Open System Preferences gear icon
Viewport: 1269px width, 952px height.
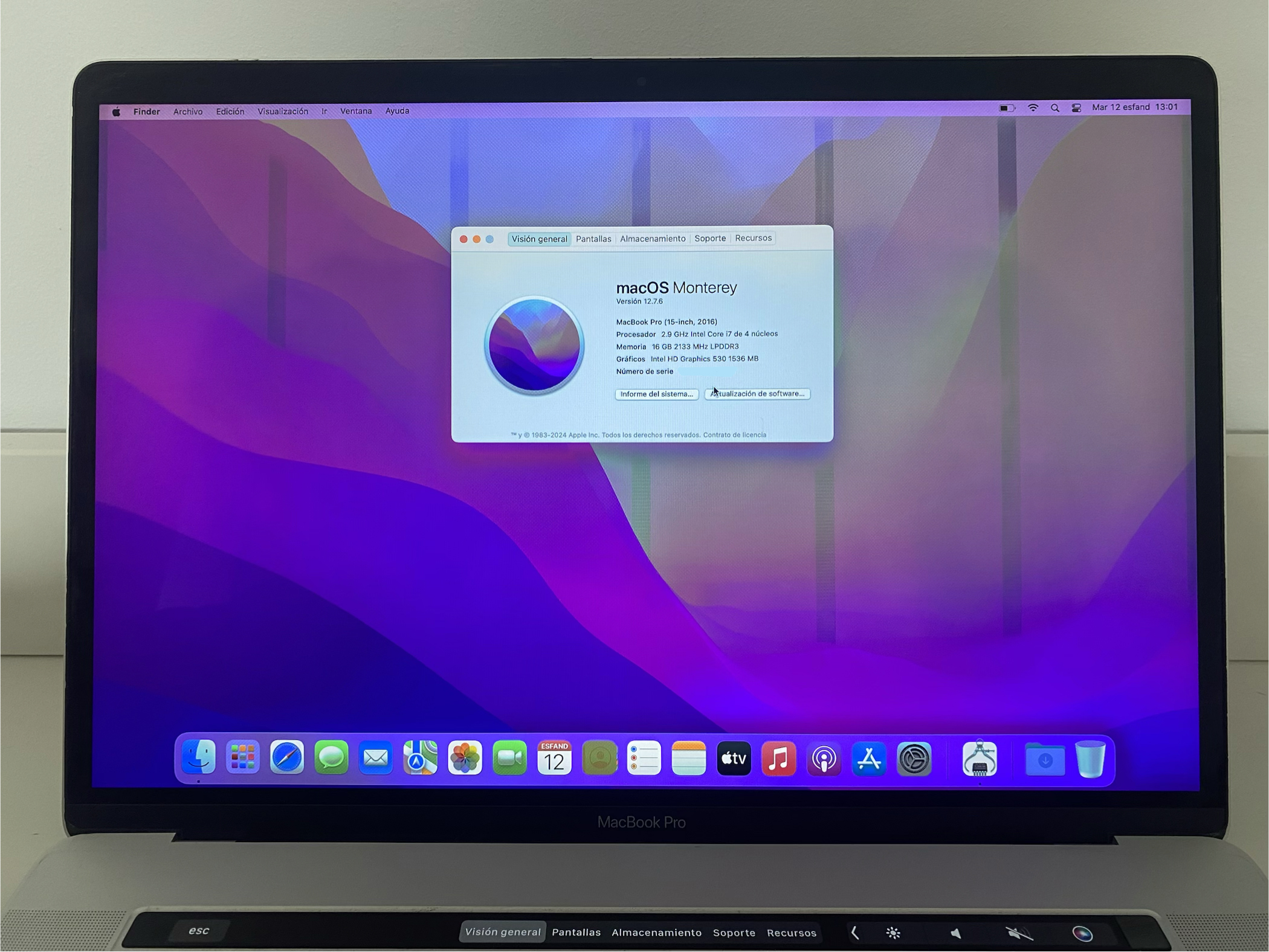pos(914,759)
